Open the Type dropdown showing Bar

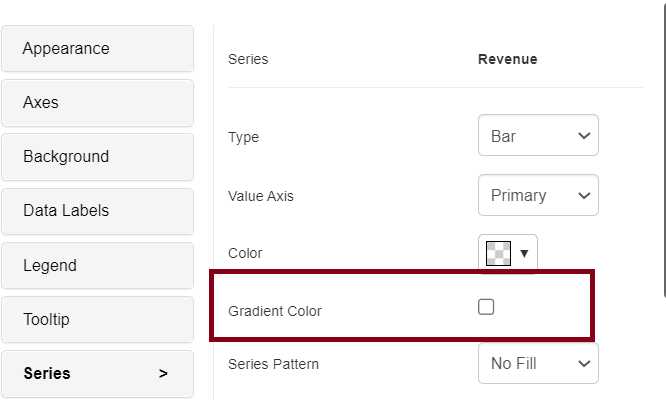tap(538, 136)
